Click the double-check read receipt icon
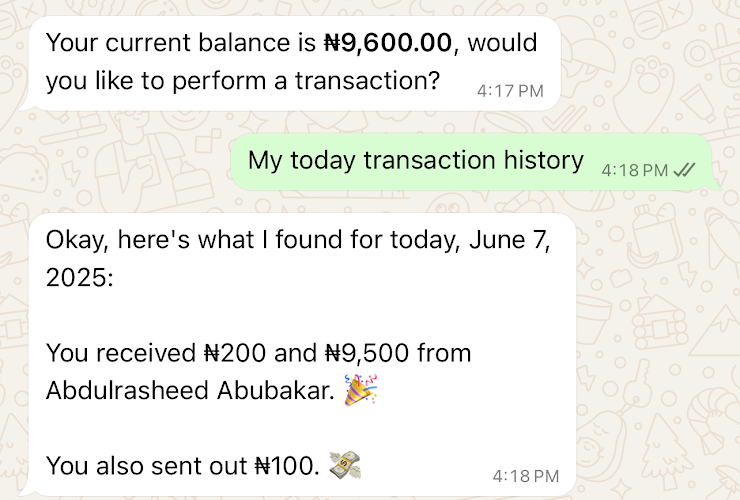The image size is (740, 500). coord(685,170)
